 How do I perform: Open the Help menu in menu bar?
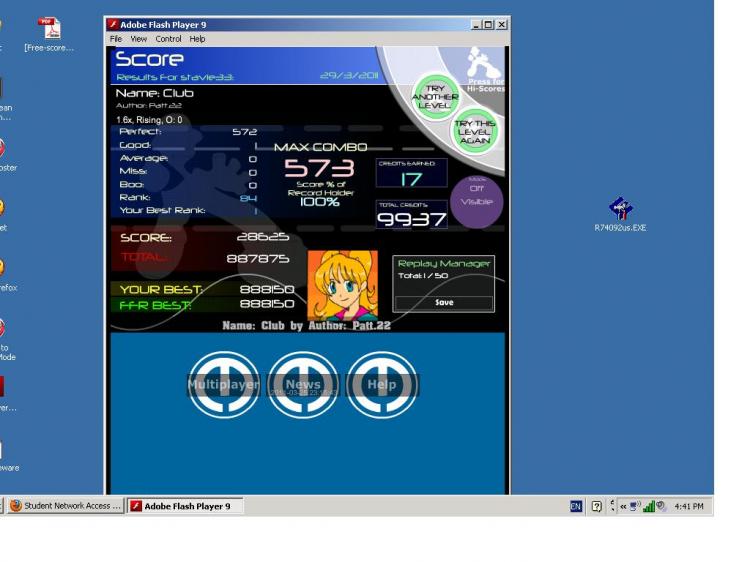[197, 39]
